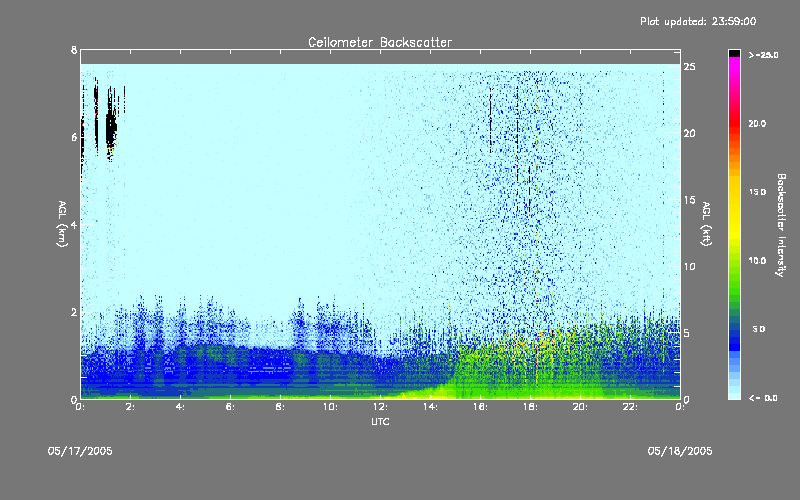Click the 25 kft tick label on right axis
This screenshot has width=800, height=500.
coord(689,67)
